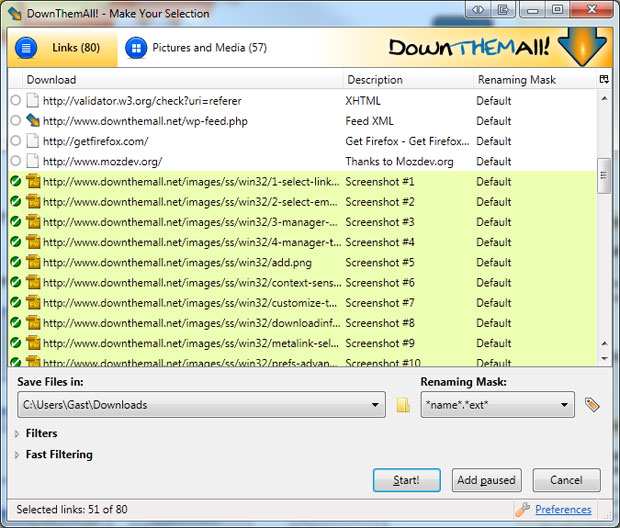Screen dimensions: 620x528
Task: Sort by the Download column header
Action: pyautogui.click(x=183, y=79)
